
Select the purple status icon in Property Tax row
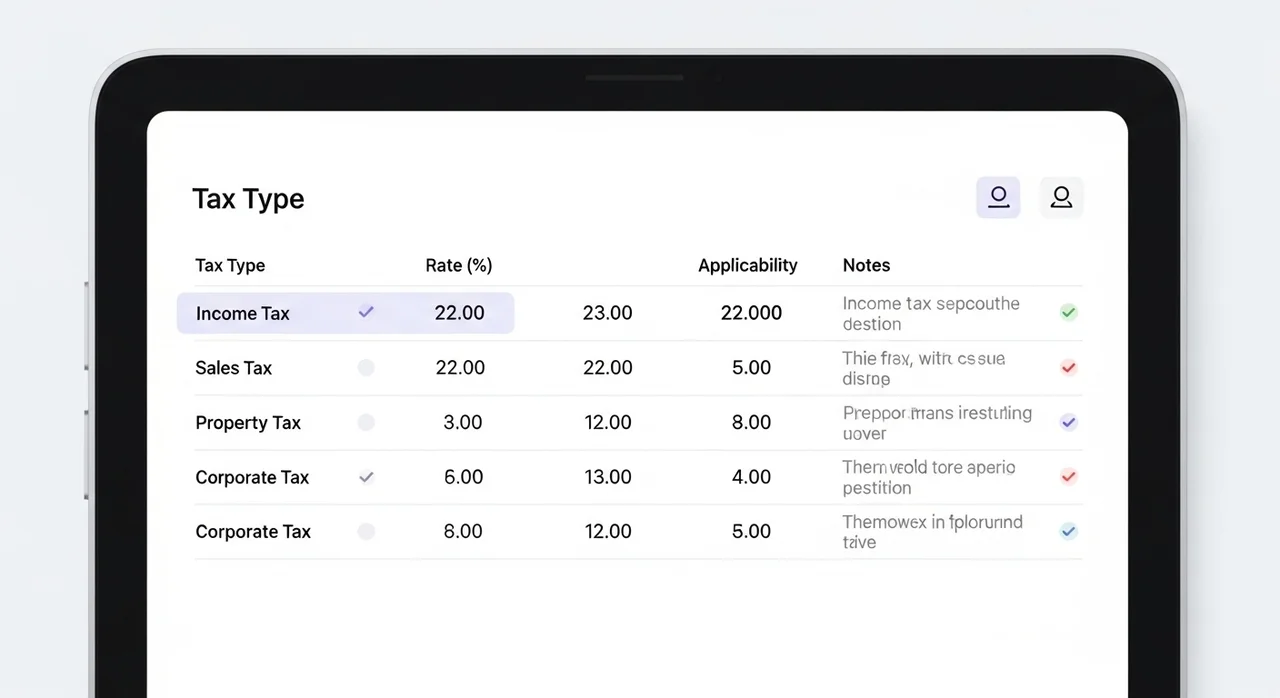coord(1068,422)
